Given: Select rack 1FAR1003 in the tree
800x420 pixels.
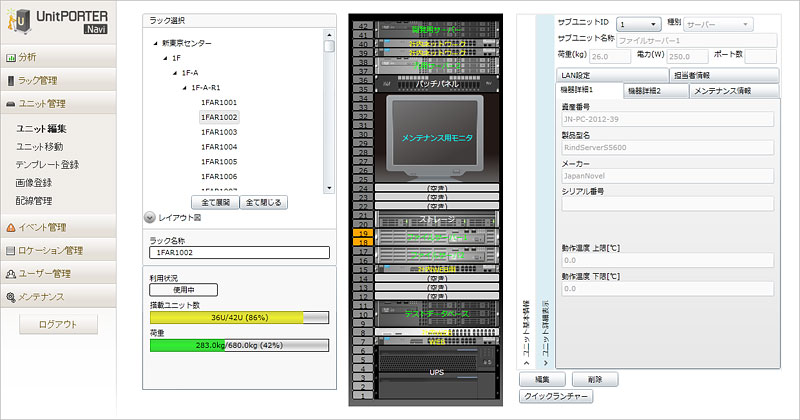Looking at the screenshot, I should coord(219,132).
